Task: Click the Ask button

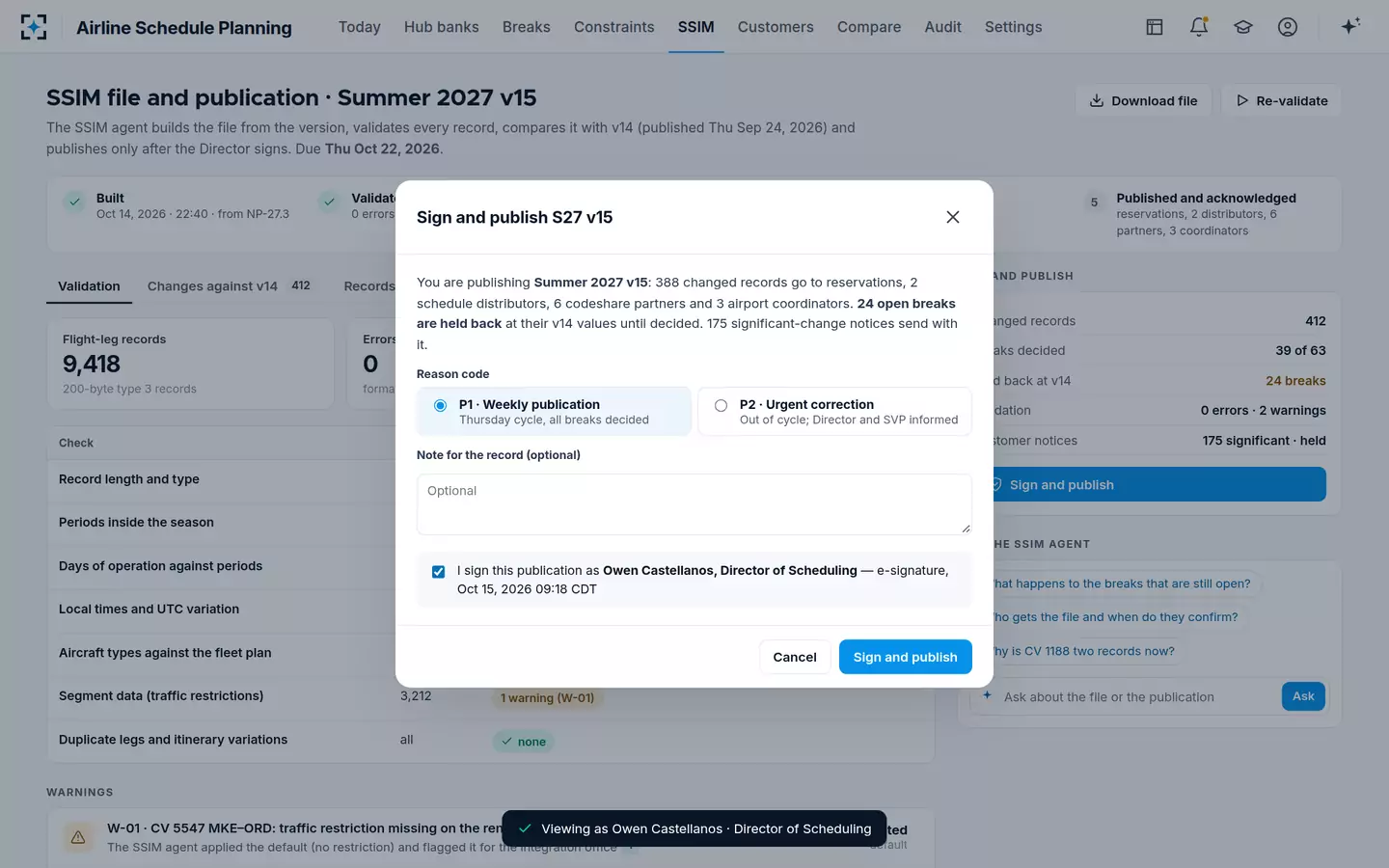Action: [x=1303, y=696]
